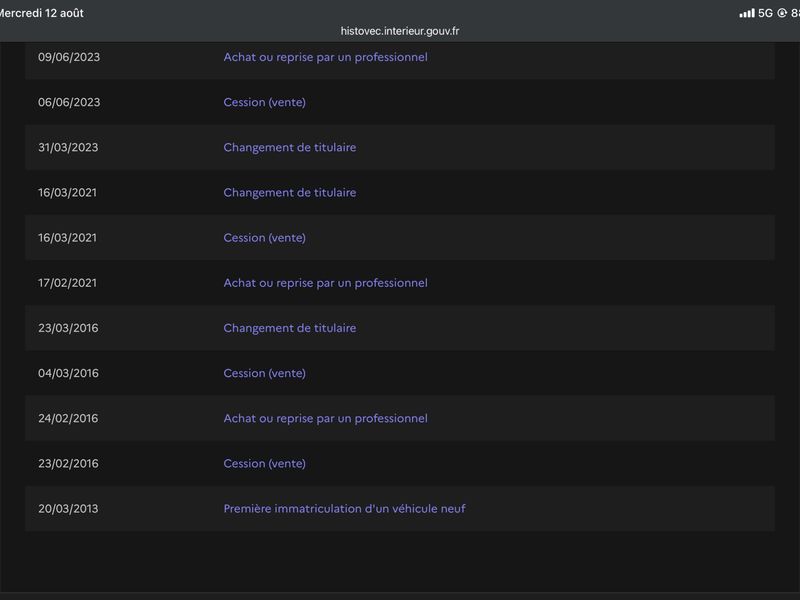Select the date 09/06/2023
The width and height of the screenshot is (800, 600).
pyautogui.click(x=69, y=57)
